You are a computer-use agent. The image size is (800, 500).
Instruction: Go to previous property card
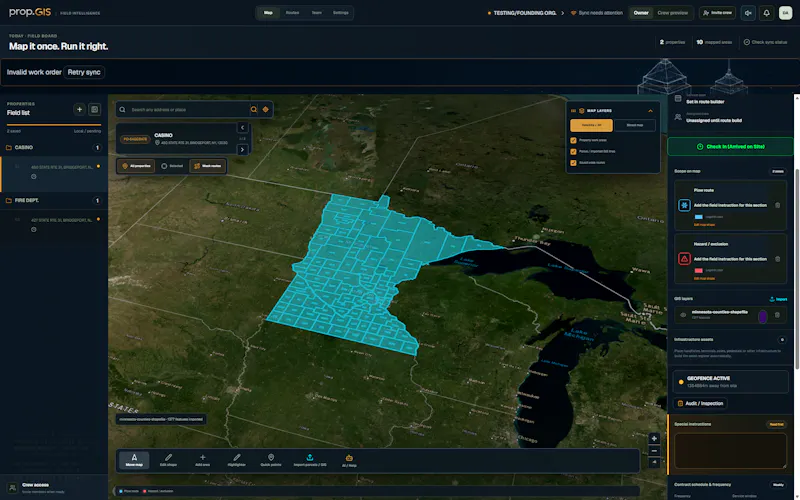pos(242,128)
